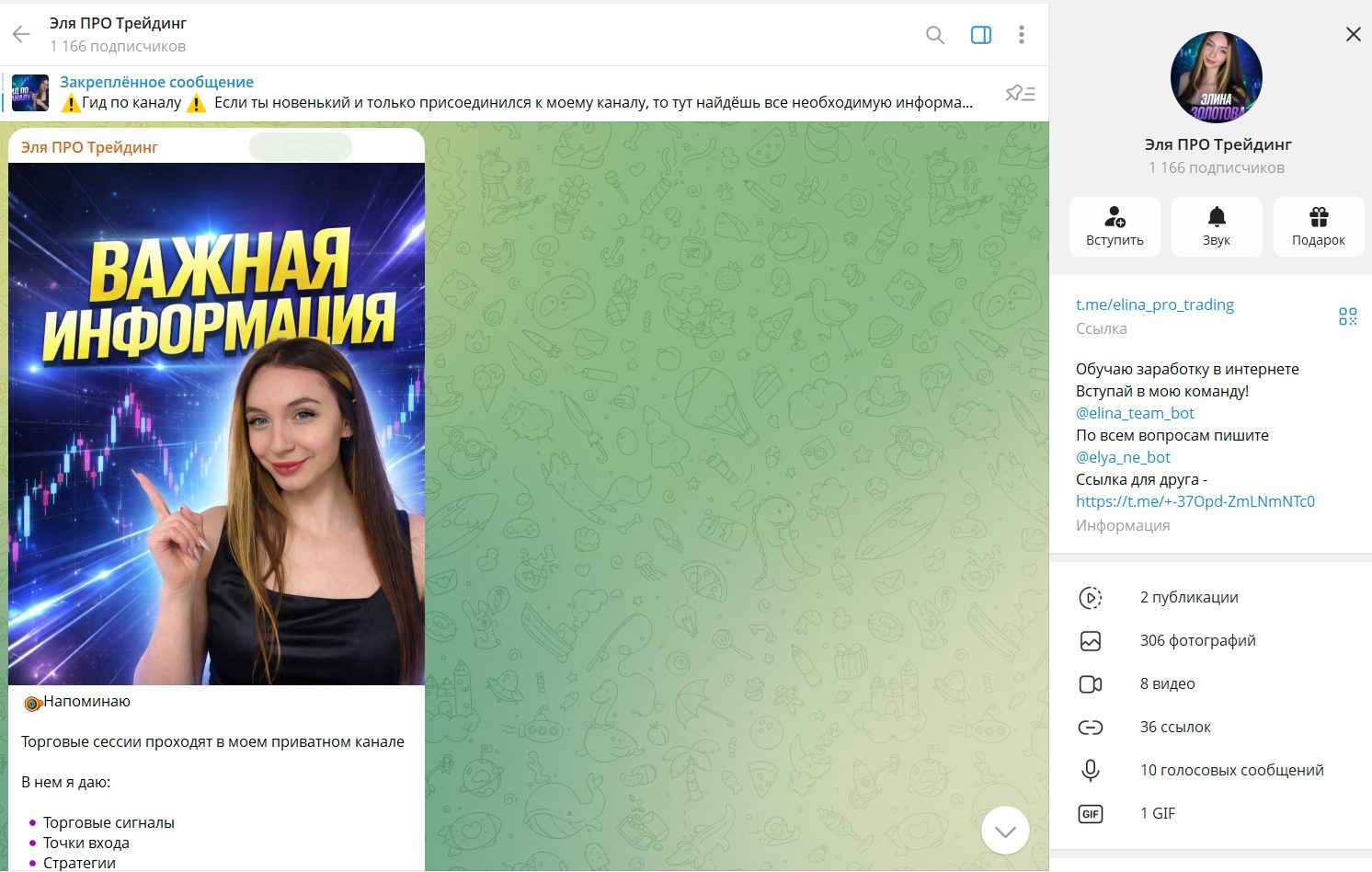Close the channel info panel

[x=1353, y=34]
